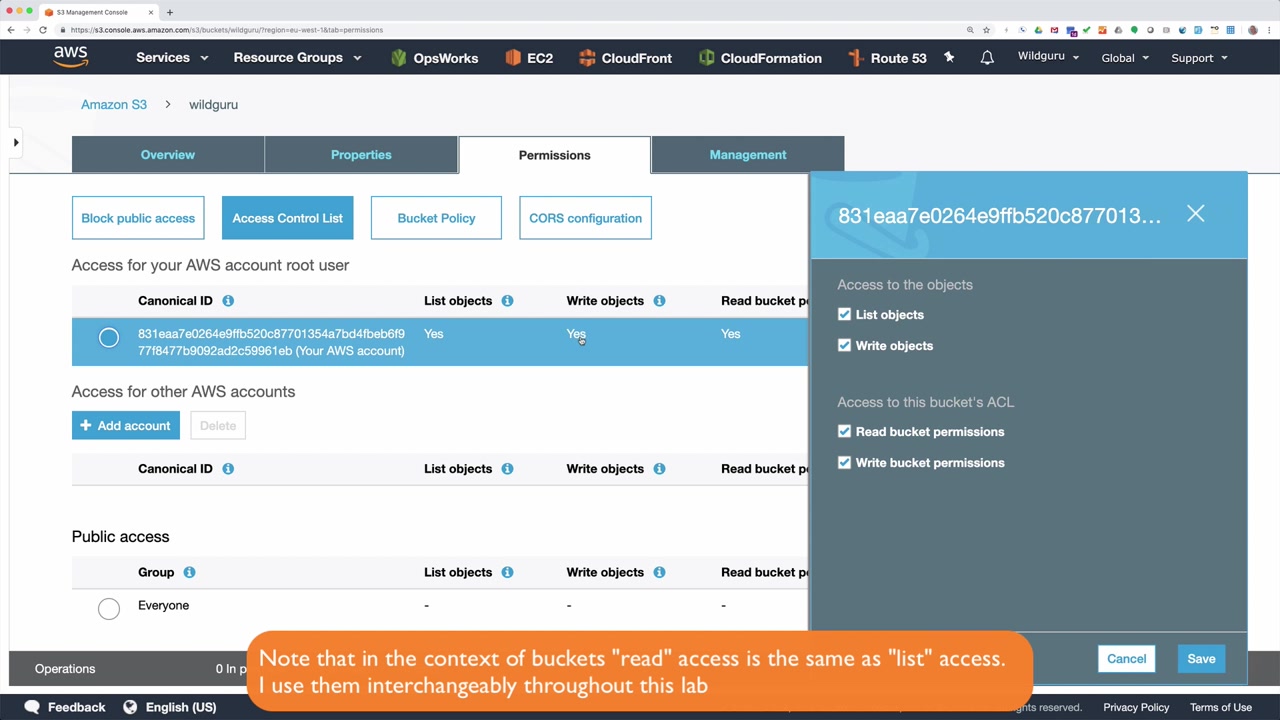Toggle the Write objects checkbox in side panel
This screenshot has height=720, width=1280.
click(x=844, y=346)
